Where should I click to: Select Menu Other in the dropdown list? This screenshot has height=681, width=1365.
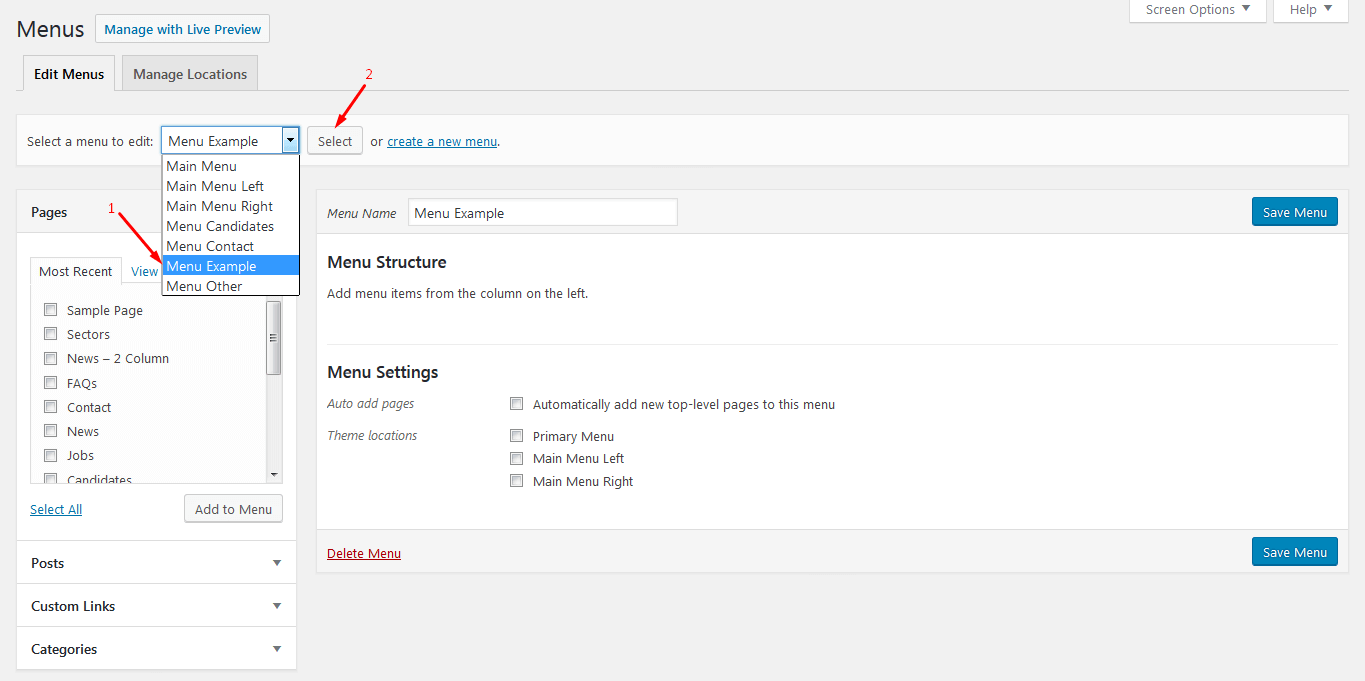204,286
